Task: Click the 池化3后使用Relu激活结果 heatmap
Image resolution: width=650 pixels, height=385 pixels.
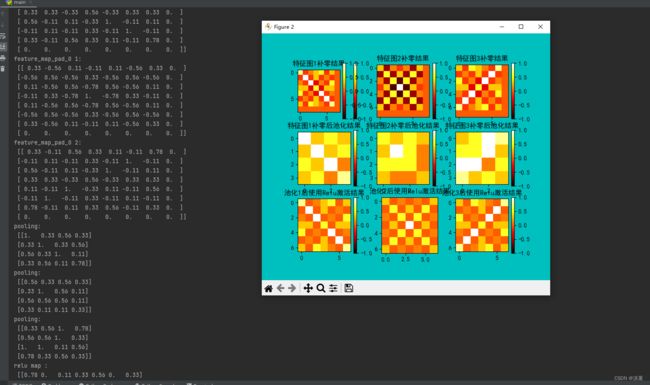Action: pyautogui.click(x=482, y=225)
